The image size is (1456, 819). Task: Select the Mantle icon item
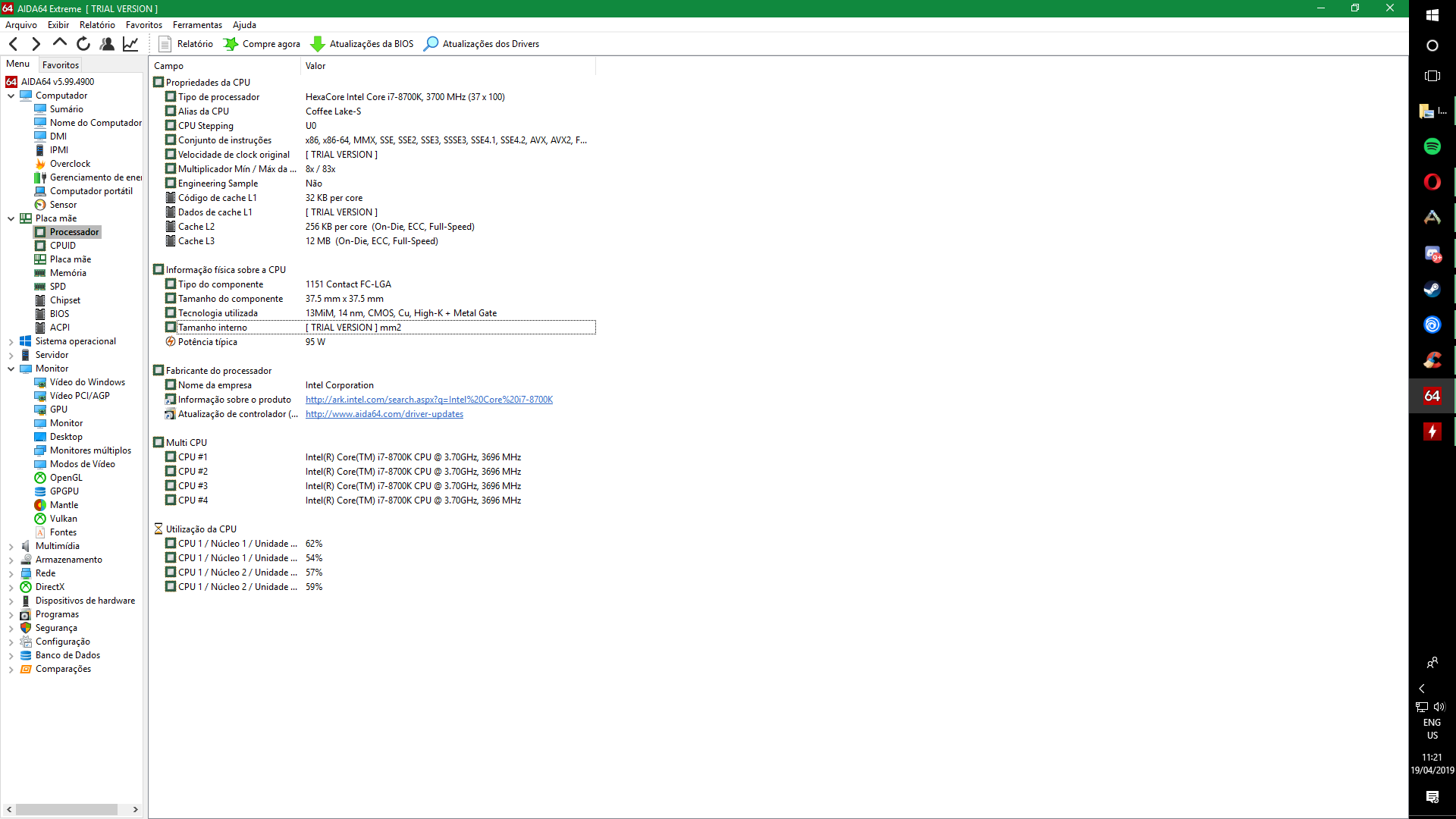(40, 505)
